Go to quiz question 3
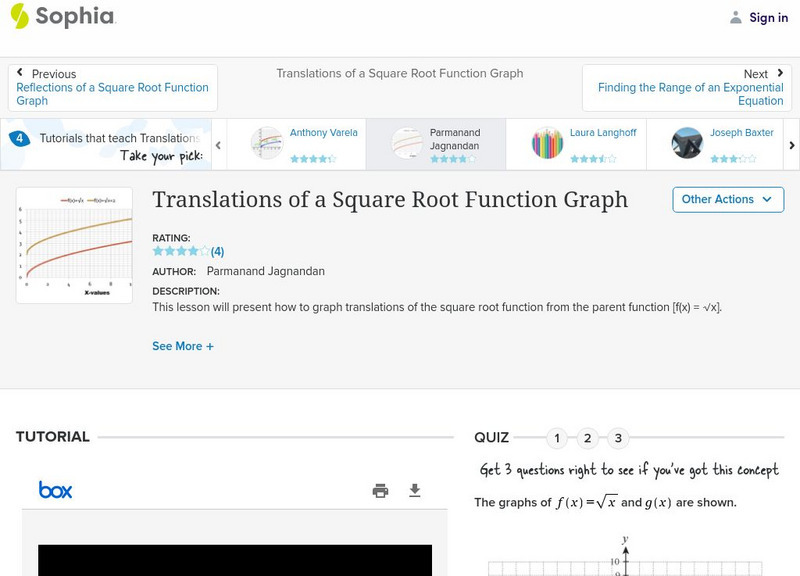 pos(618,438)
